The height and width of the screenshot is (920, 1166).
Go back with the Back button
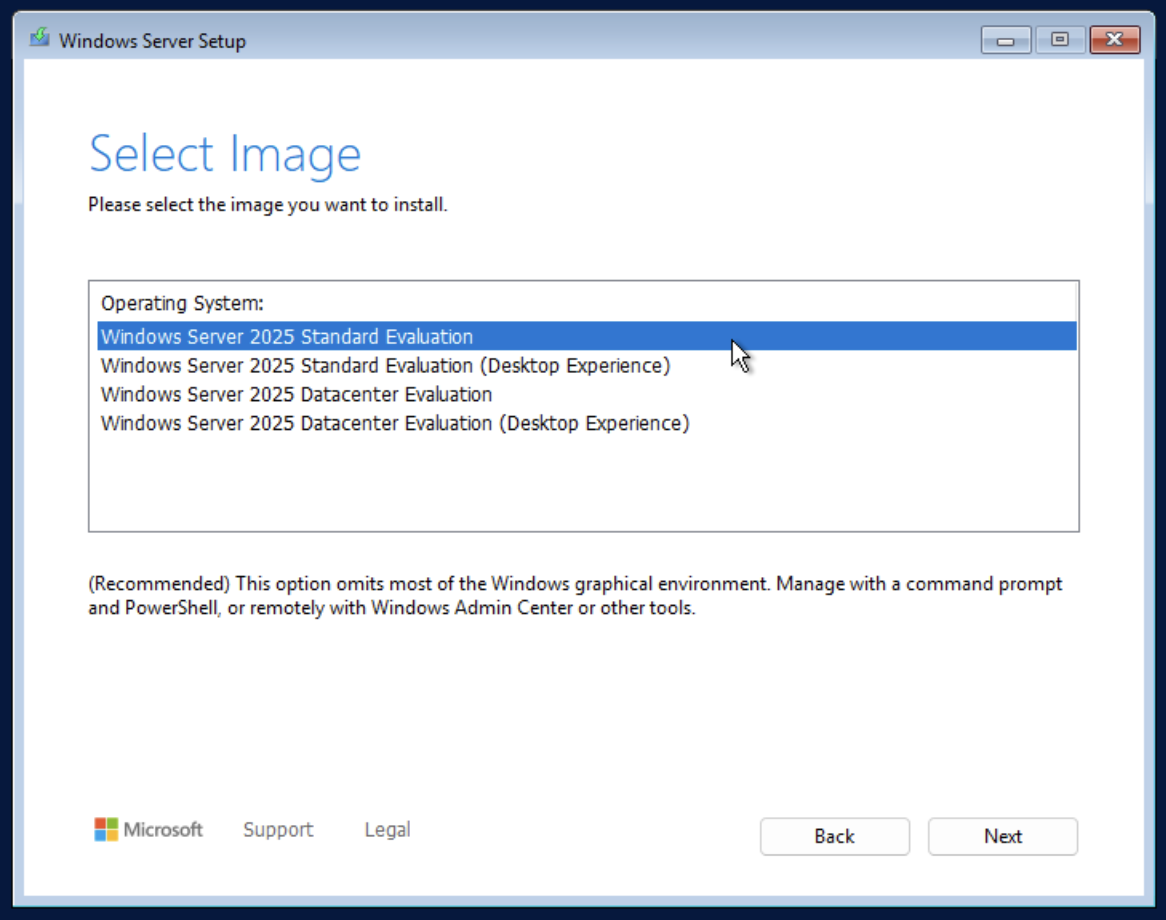pyautogui.click(x=834, y=837)
